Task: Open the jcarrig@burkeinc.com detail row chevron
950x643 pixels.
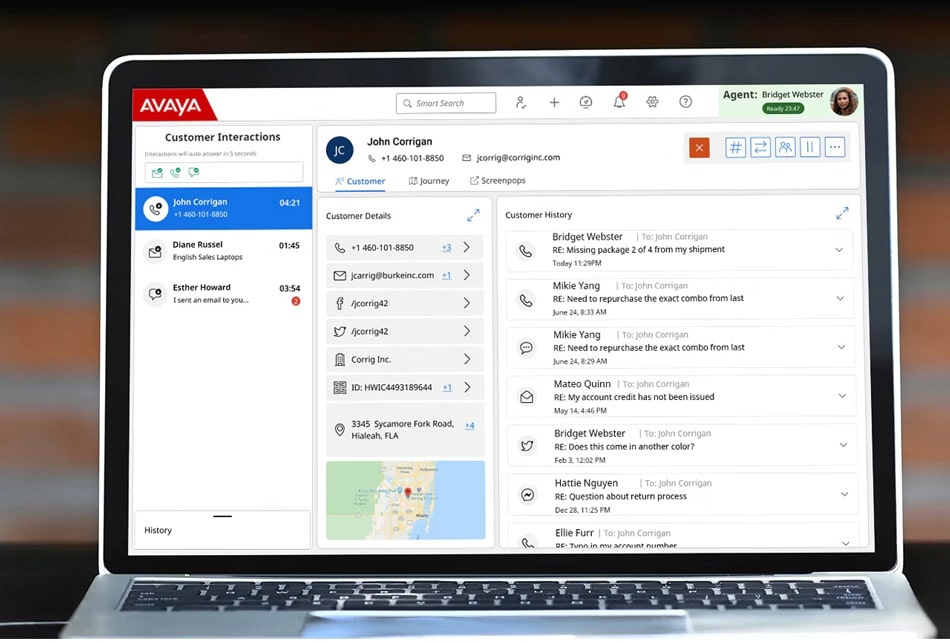Action: click(x=467, y=275)
